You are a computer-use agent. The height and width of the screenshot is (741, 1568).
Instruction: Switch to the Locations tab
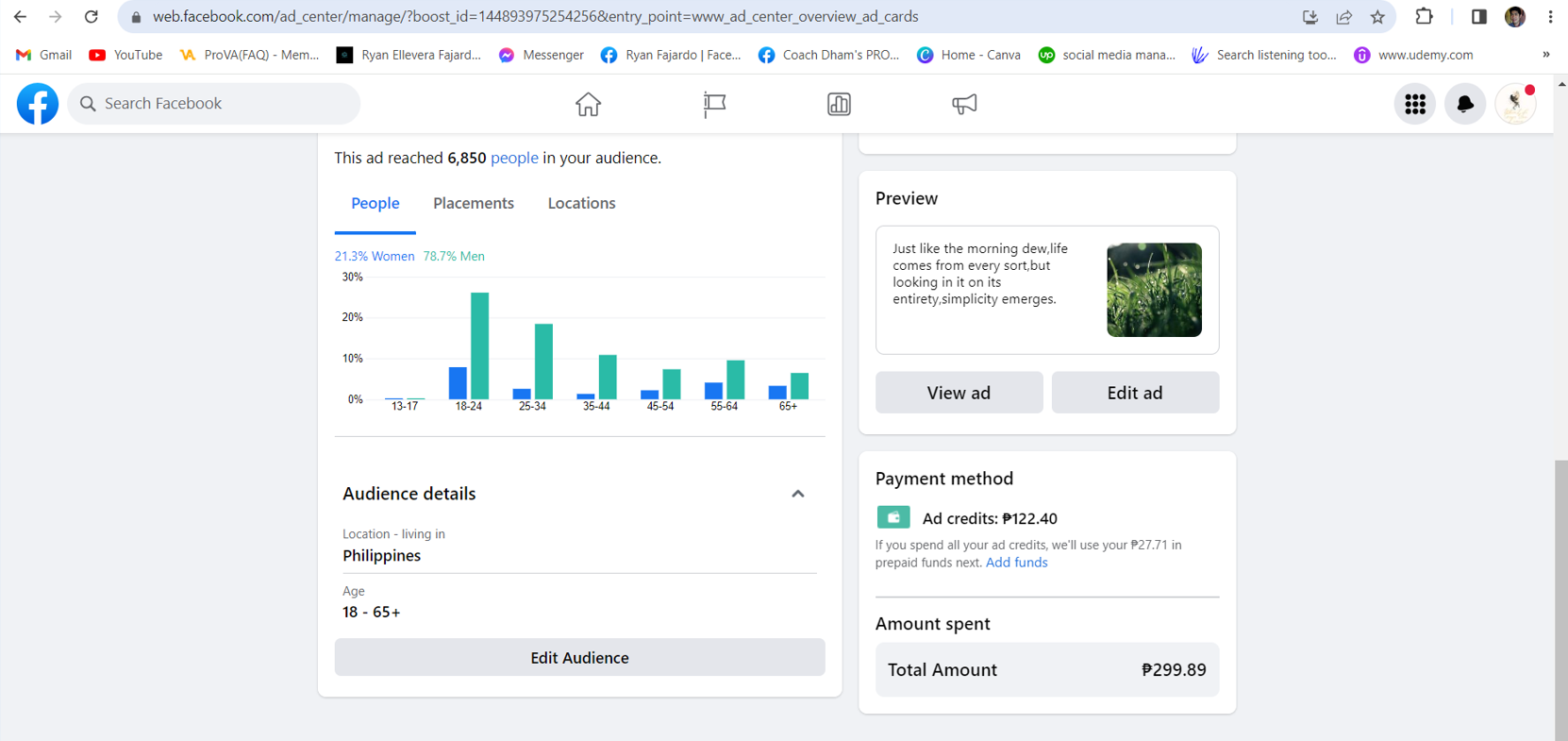tap(581, 203)
